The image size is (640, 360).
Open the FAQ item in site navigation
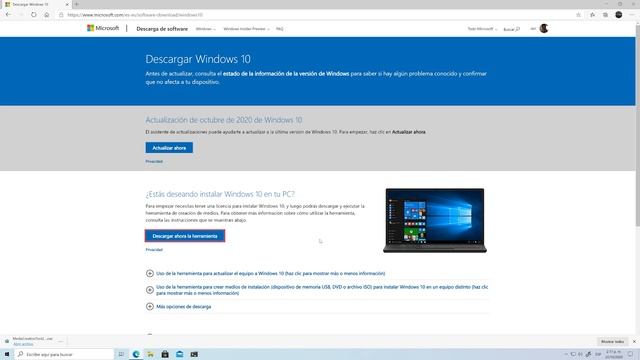click(x=279, y=29)
